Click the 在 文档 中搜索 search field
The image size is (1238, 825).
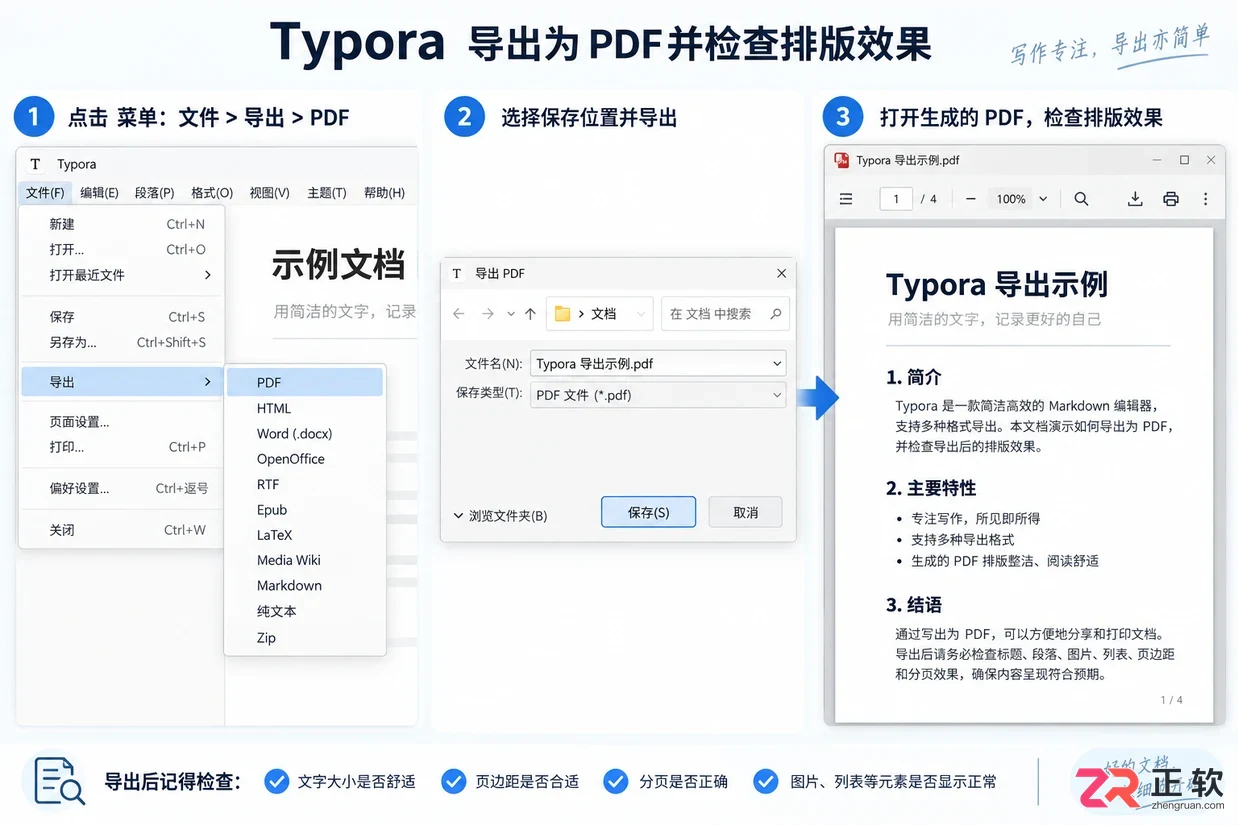[725, 314]
